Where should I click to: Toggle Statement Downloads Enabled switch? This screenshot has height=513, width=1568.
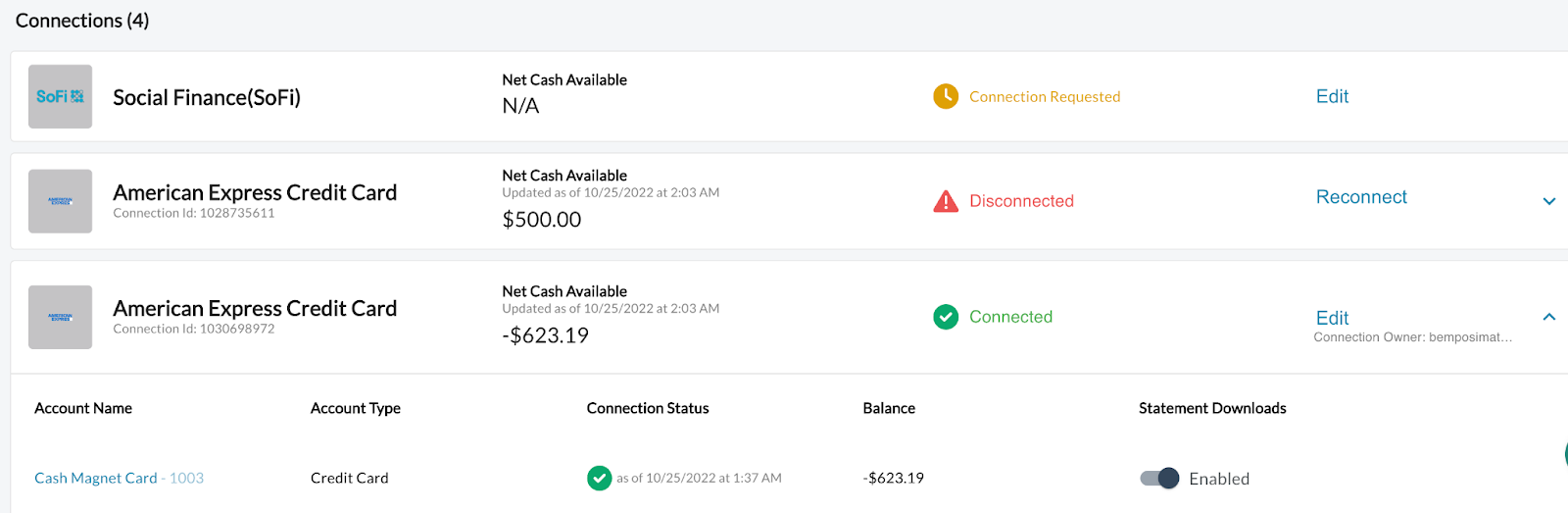[1159, 478]
